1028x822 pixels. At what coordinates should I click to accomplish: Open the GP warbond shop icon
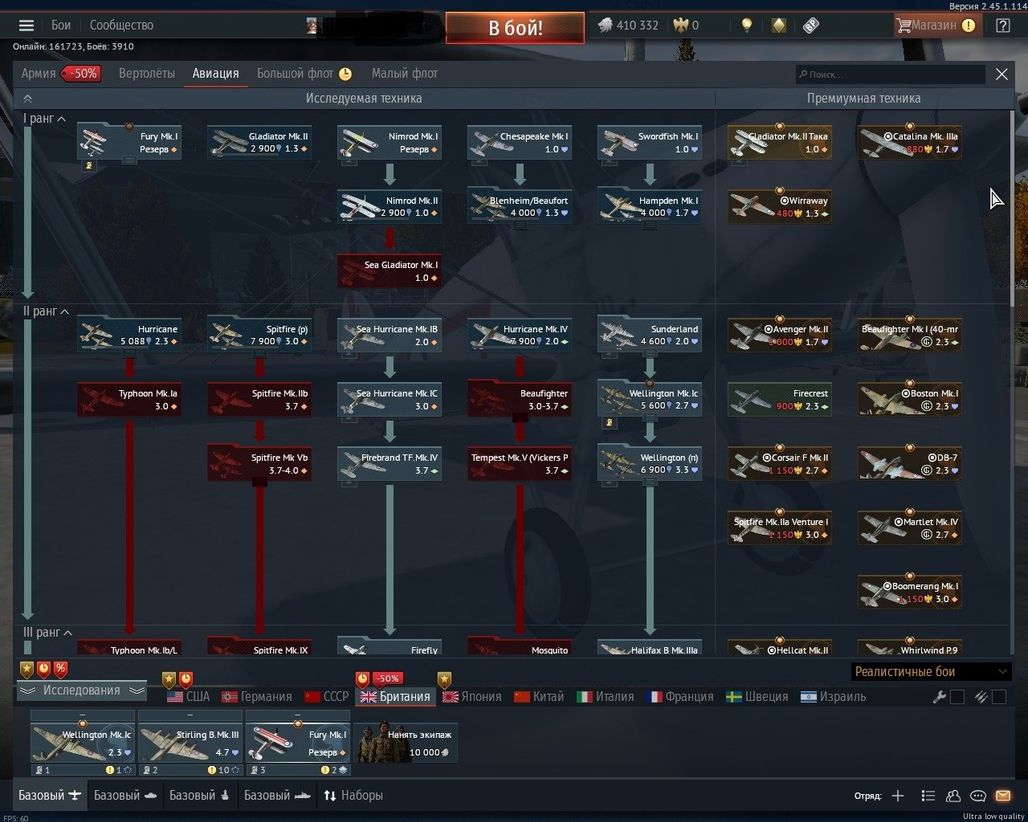click(811, 26)
